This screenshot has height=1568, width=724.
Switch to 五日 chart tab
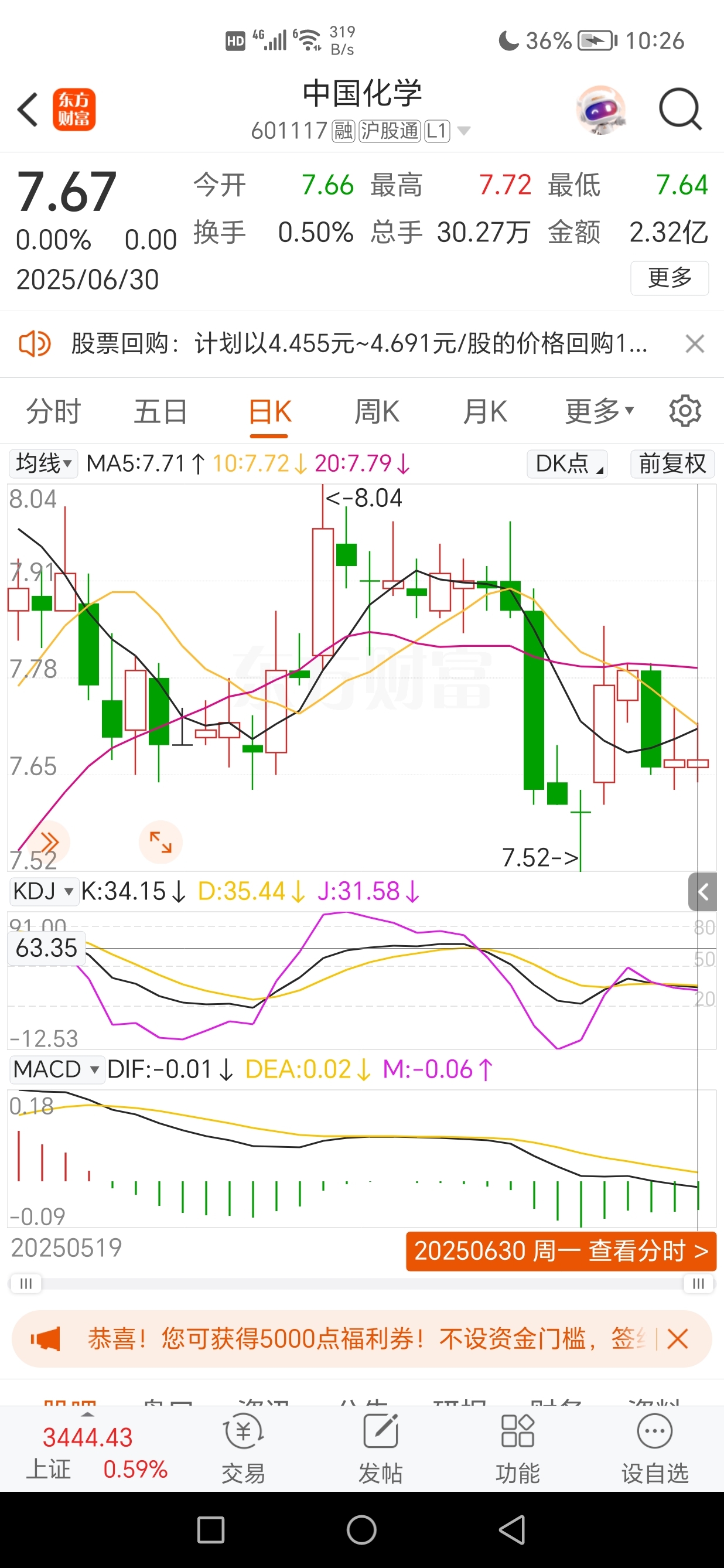[160, 411]
